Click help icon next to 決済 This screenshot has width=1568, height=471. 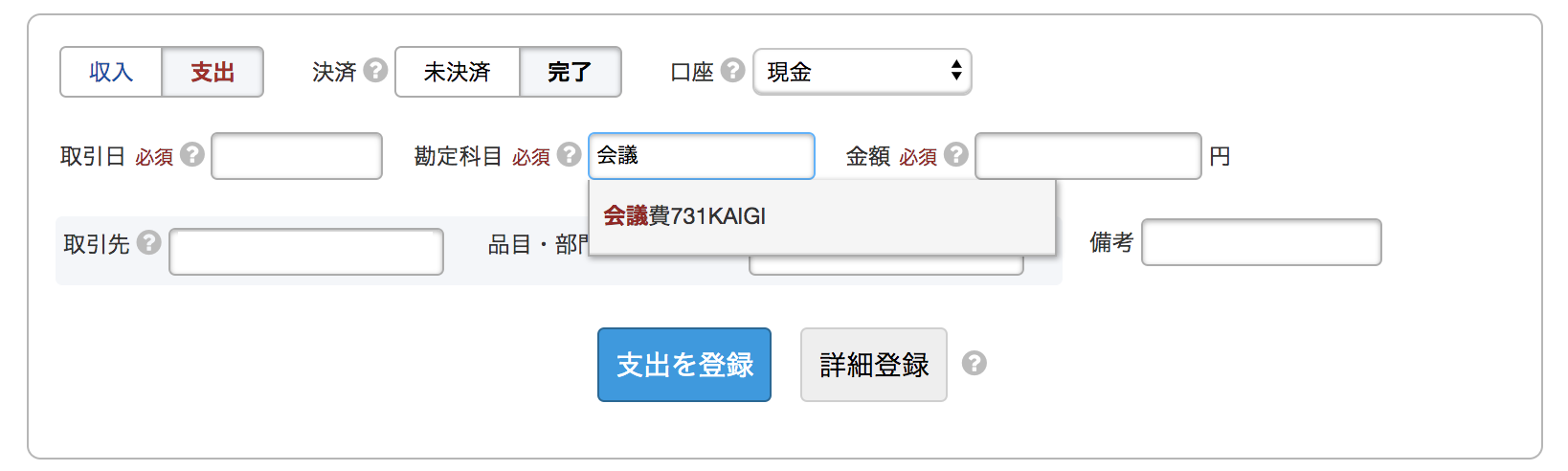(376, 71)
